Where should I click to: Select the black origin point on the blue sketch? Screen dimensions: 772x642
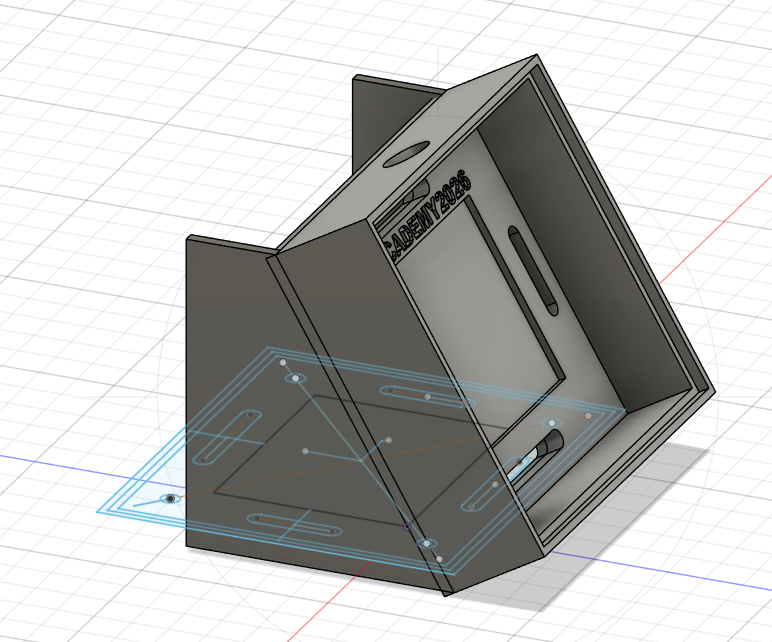coord(170,499)
